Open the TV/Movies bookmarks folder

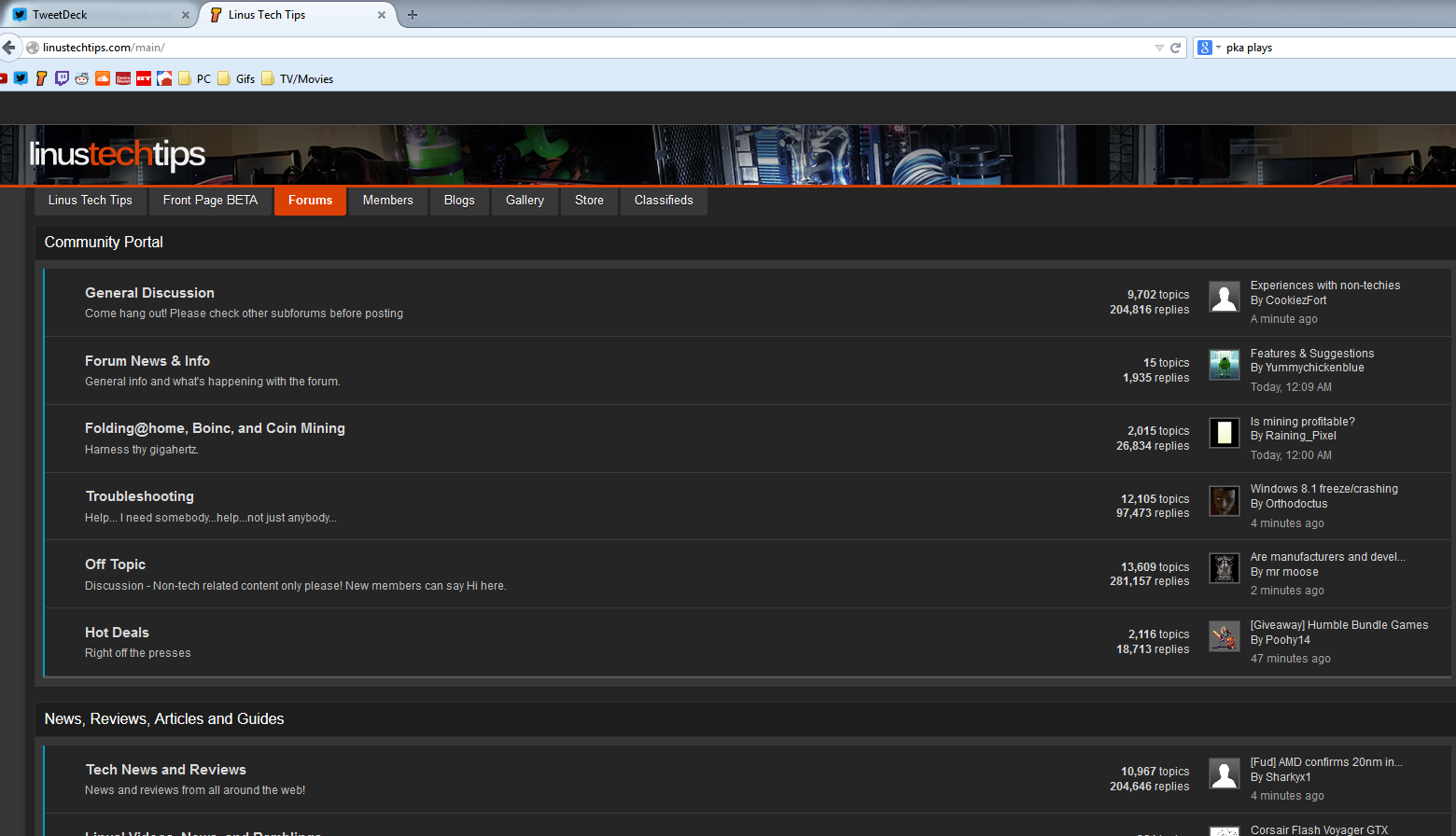[298, 78]
